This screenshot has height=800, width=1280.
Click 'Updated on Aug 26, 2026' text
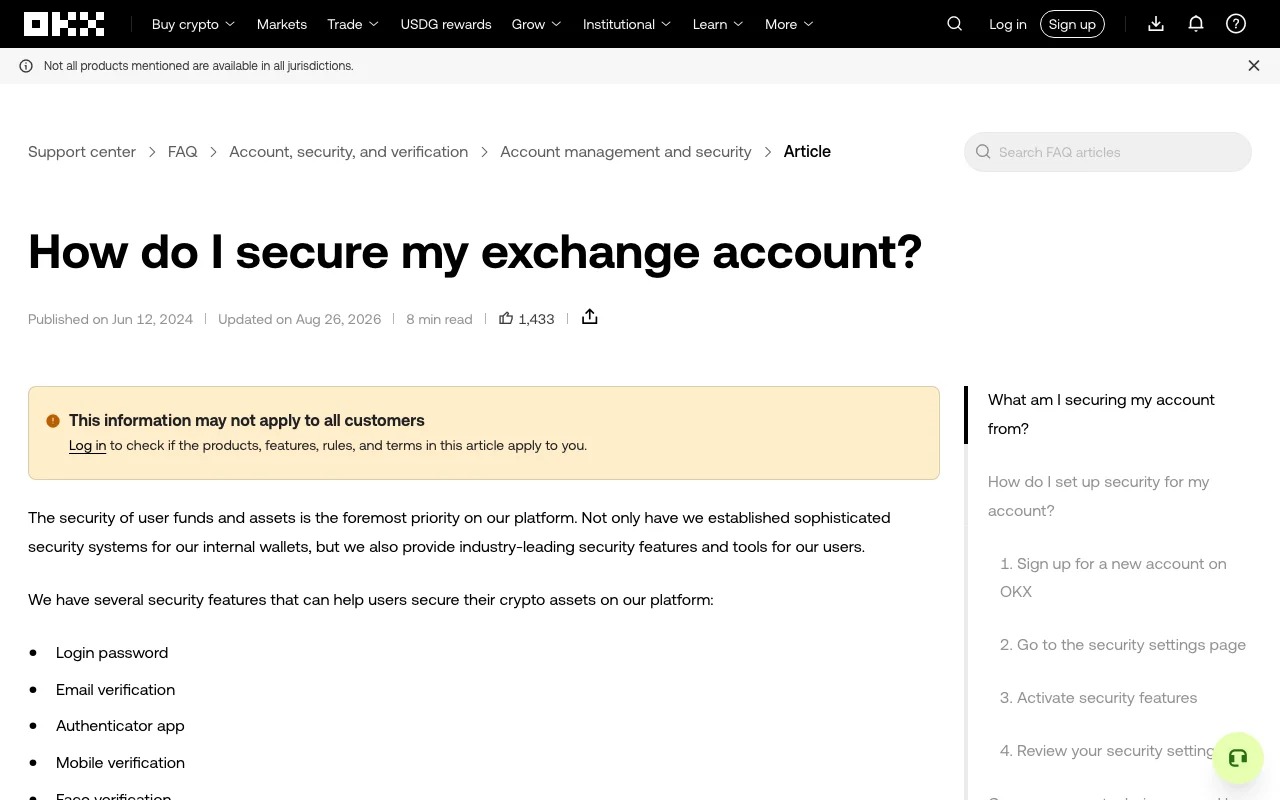point(299,319)
